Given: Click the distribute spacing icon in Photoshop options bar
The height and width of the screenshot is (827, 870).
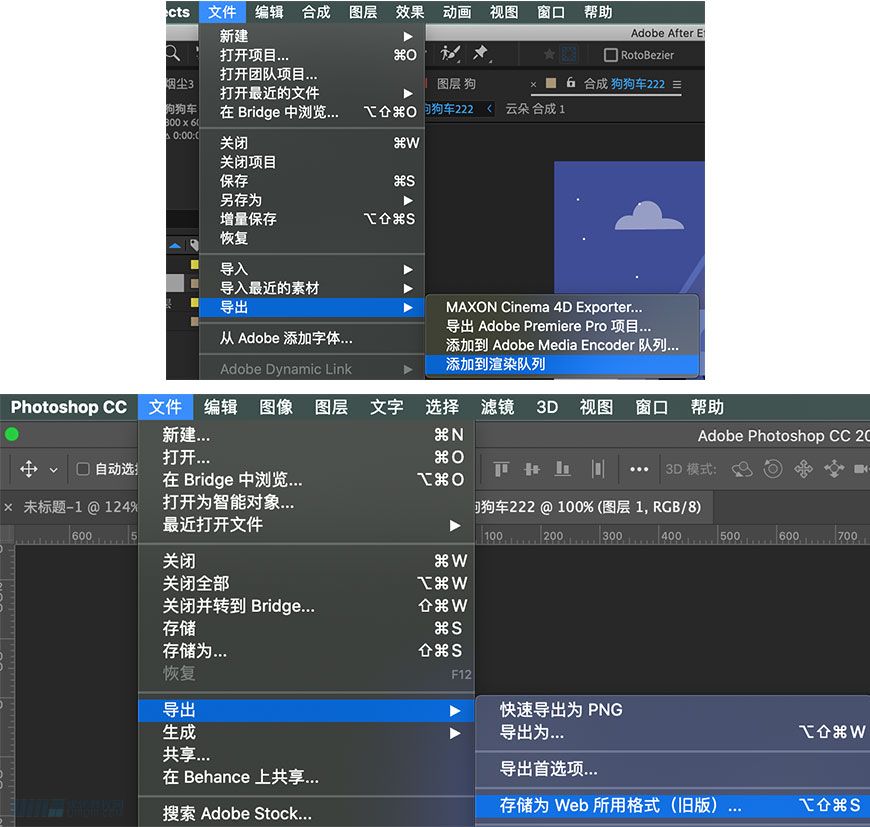Looking at the screenshot, I should coord(598,469).
